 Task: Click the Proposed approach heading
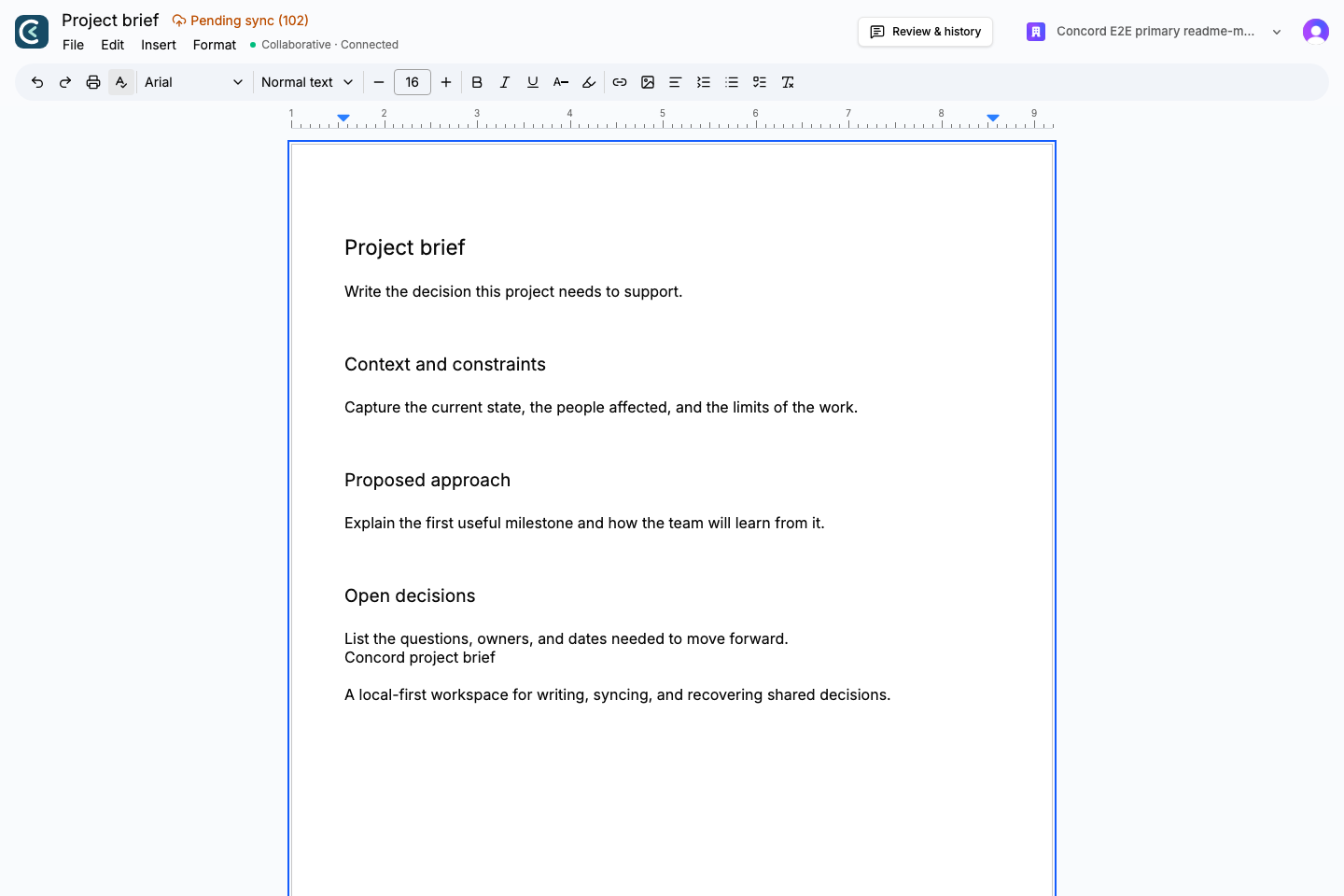[x=427, y=480]
